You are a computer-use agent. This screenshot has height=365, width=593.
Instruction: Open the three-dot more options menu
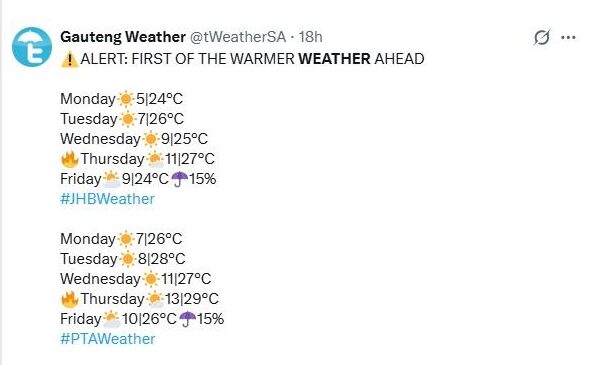tap(568, 37)
